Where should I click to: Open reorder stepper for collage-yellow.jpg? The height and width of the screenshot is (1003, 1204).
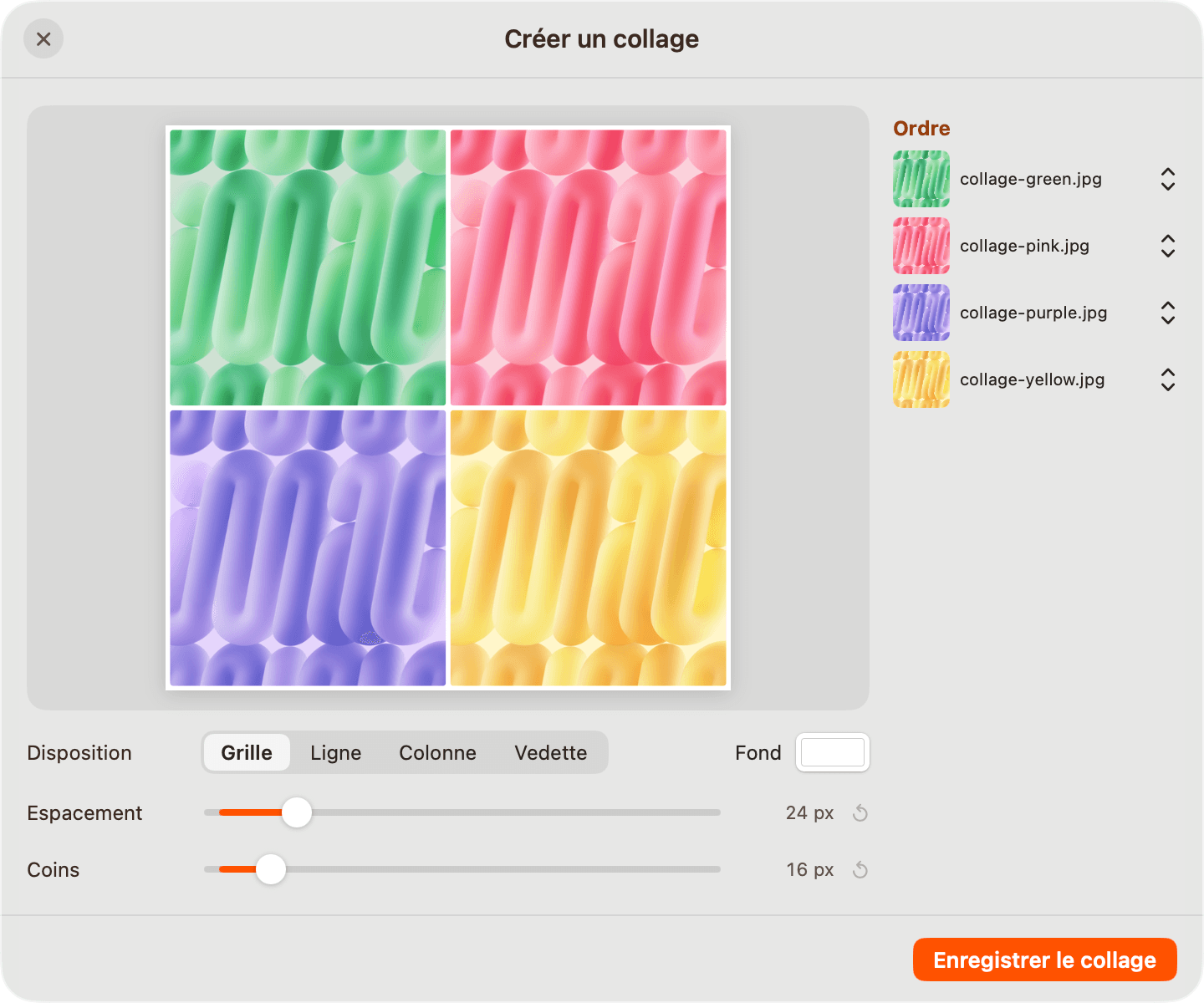click(x=1168, y=379)
